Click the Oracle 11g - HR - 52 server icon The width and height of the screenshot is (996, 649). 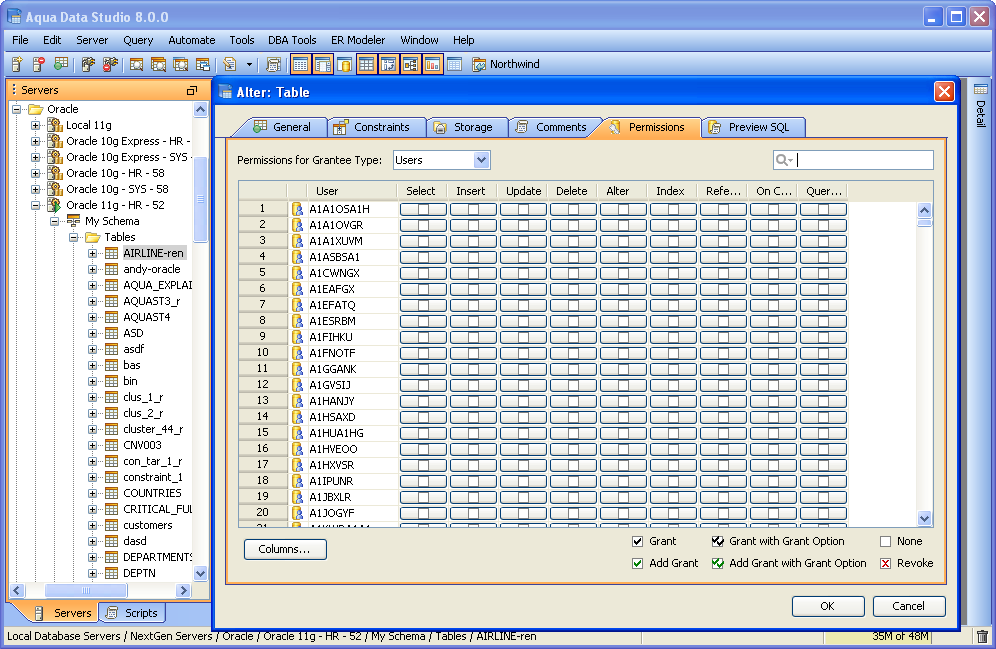[x=55, y=205]
